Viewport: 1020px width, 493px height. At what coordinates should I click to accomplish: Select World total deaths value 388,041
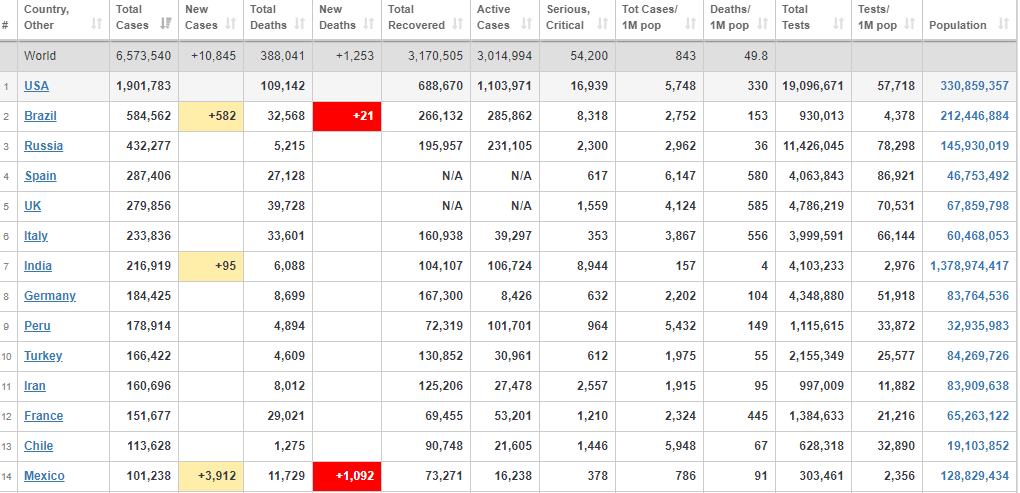pos(282,56)
